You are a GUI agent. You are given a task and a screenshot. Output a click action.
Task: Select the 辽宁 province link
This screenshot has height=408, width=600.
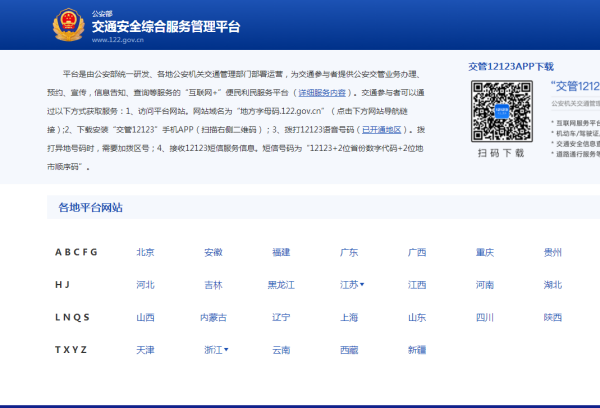coord(281,317)
